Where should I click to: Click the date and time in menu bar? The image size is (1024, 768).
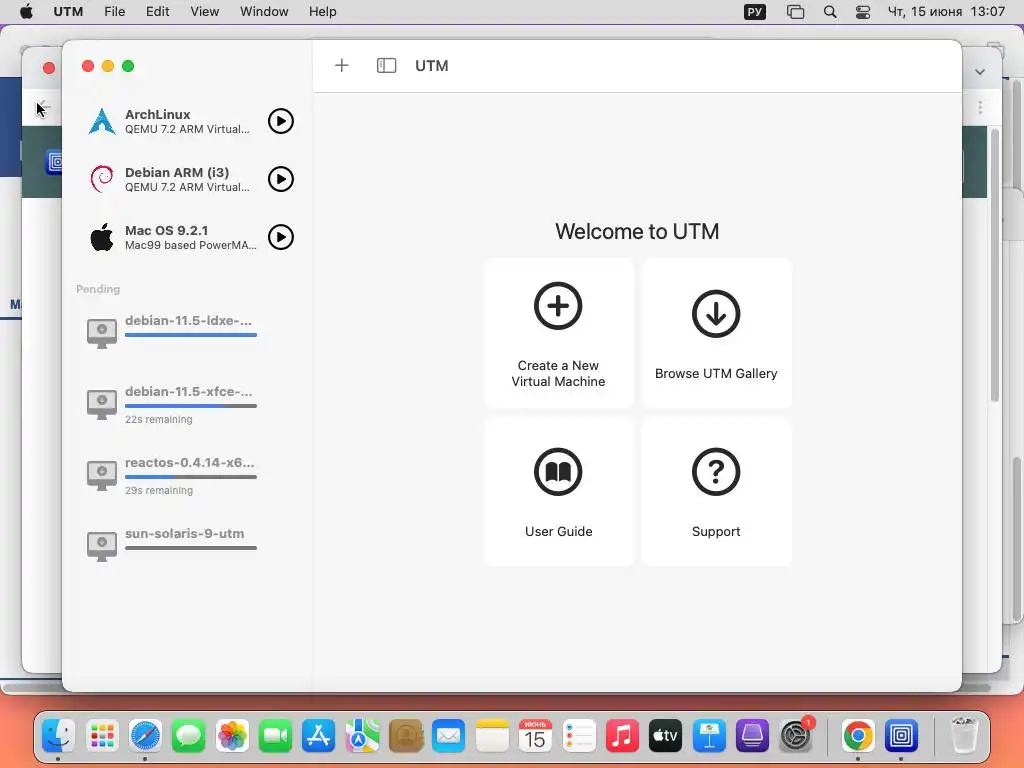[946, 12]
